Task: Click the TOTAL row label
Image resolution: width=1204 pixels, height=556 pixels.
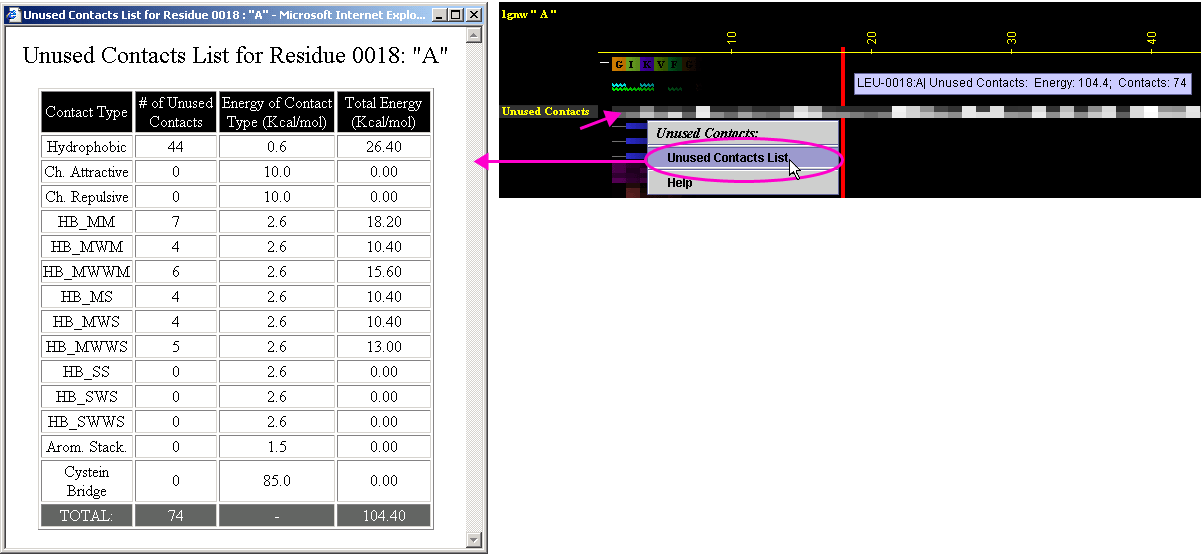Action: pyautogui.click(x=87, y=516)
